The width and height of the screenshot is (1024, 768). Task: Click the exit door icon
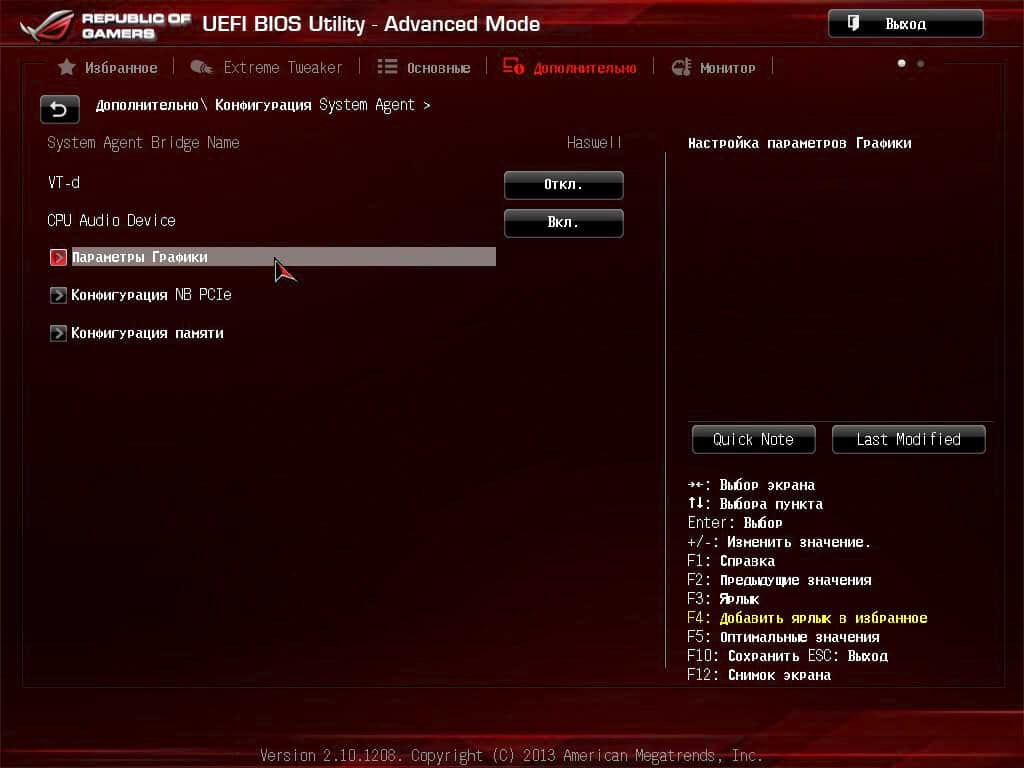[853, 24]
